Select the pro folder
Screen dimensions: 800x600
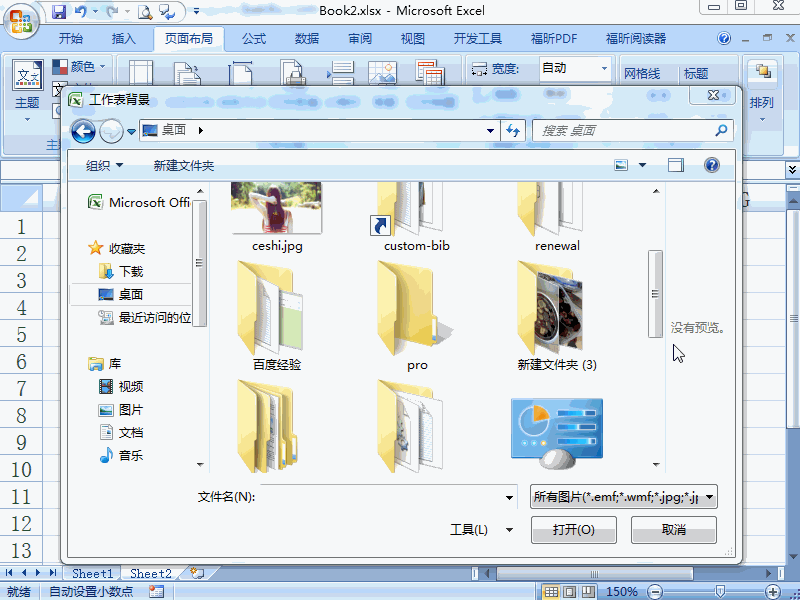coord(416,315)
